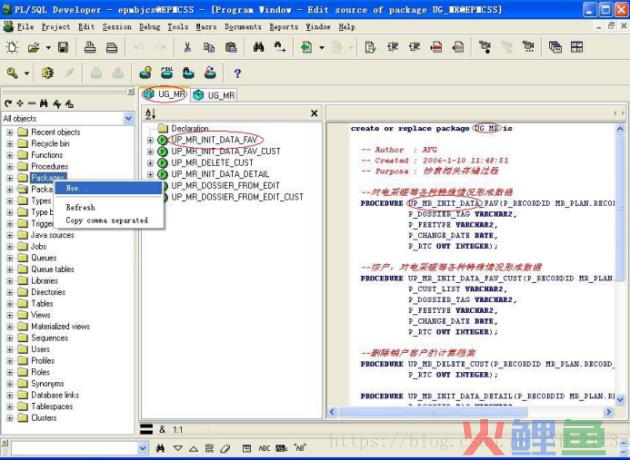Image resolution: width=630 pixels, height=461 pixels.
Task: Select the first UG_MR tab
Action: pyautogui.click(x=165, y=94)
